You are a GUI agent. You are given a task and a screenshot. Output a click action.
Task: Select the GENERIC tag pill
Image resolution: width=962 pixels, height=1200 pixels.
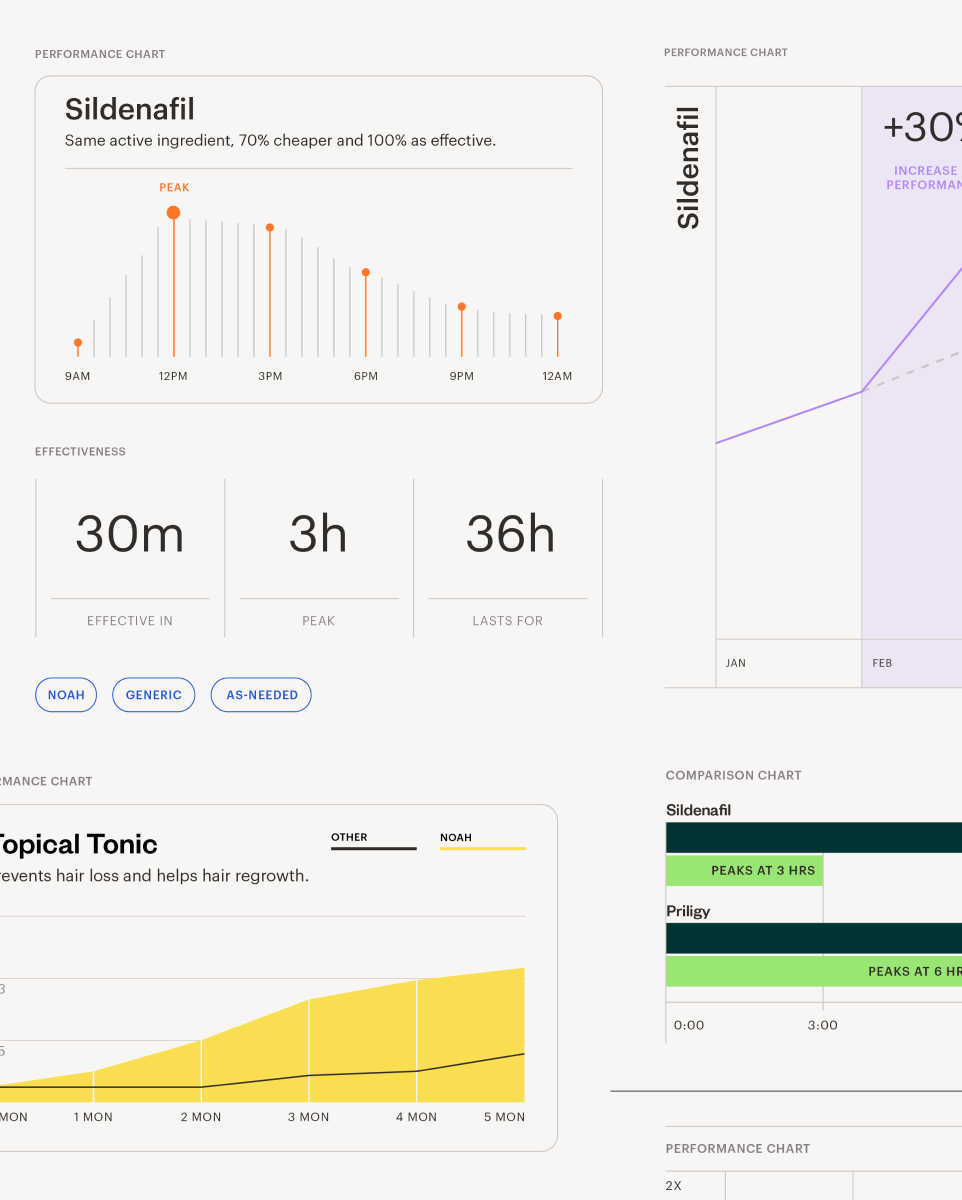(153, 695)
